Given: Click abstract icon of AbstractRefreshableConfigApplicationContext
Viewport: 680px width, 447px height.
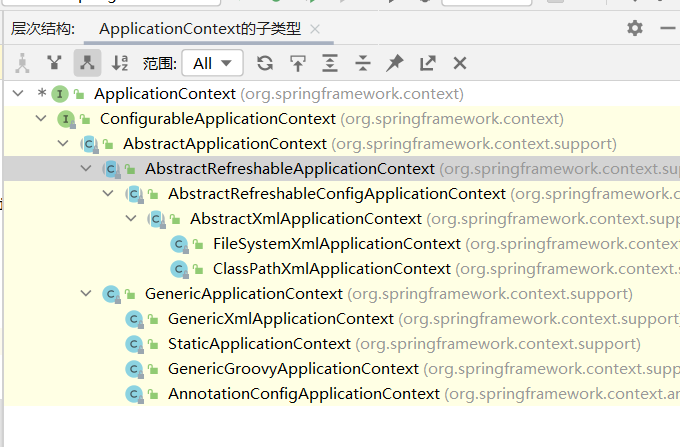Looking at the screenshot, I should tap(134, 194).
